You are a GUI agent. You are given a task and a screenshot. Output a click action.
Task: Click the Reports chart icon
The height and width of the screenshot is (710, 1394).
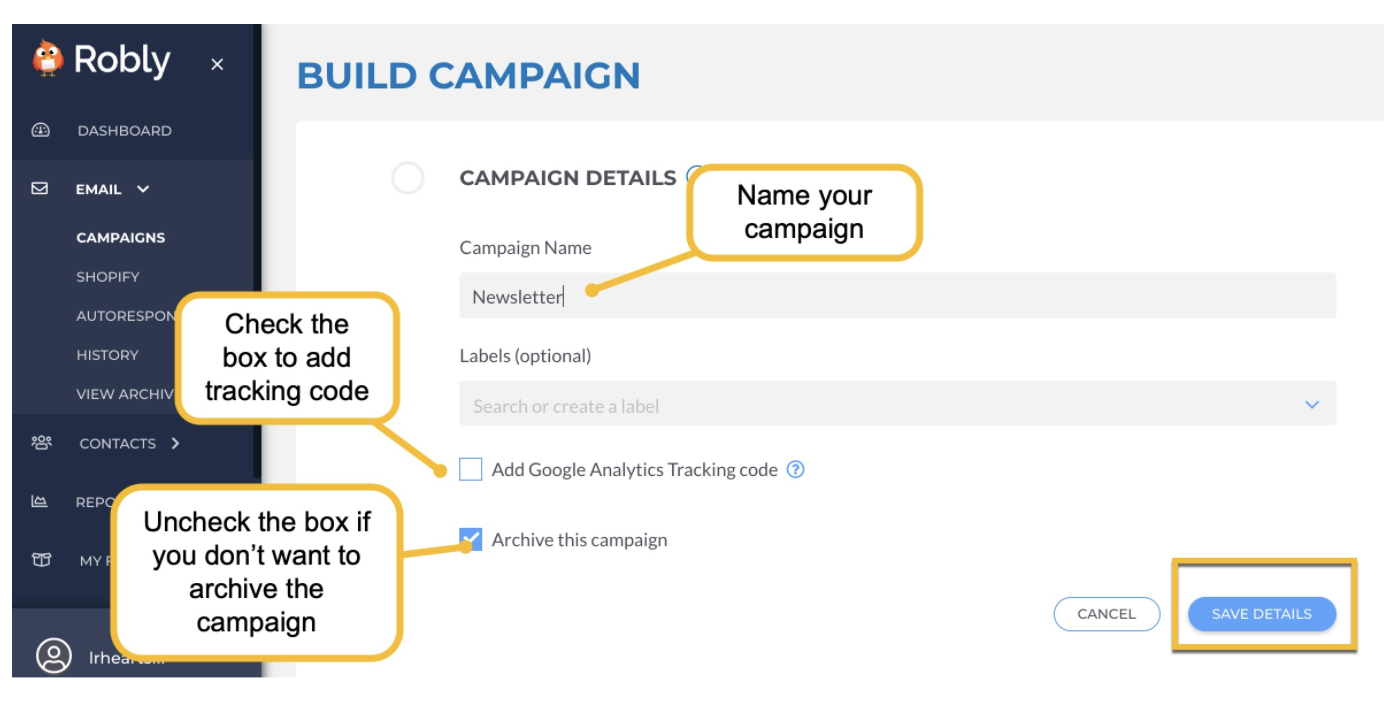pyautogui.click(x=40, y=501)
